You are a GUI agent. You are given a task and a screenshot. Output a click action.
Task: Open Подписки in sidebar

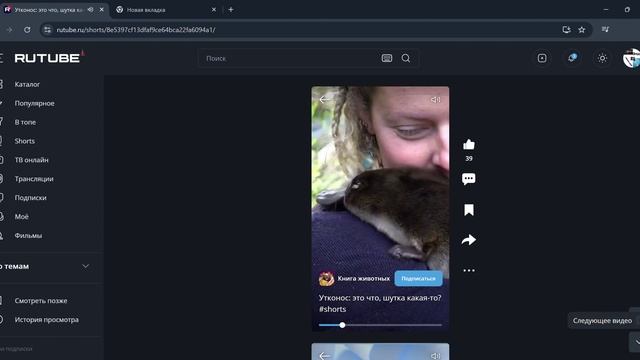click(30, 198)
